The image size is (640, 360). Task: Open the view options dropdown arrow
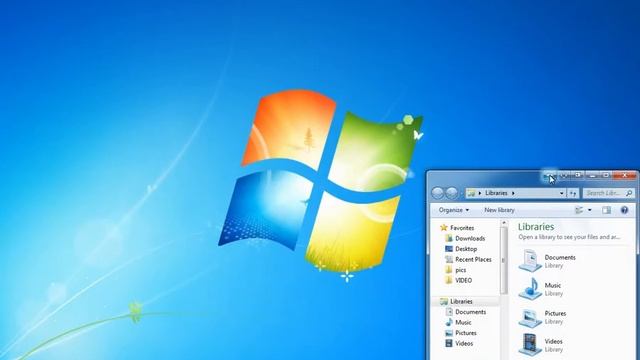pyautogui.click(x=589, y=210)
